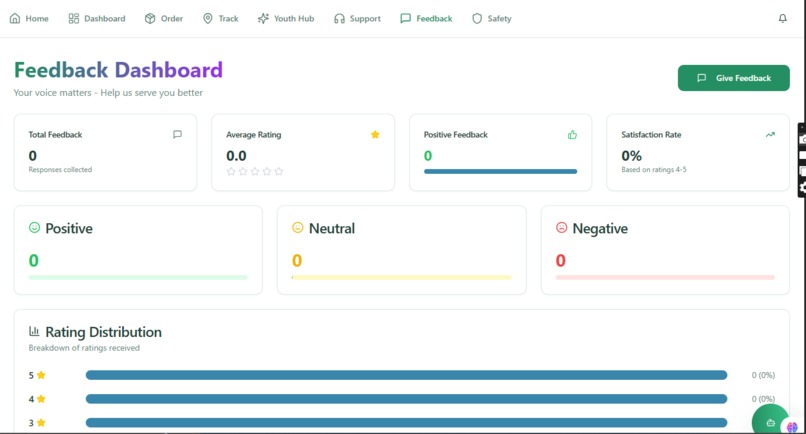Click the '0 (0%)' value in 4-star row

pos(763,399)
